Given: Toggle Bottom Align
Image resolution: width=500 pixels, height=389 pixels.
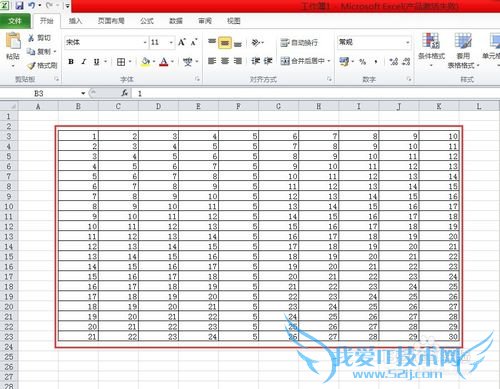Looking at the screenshot, I should (x=238, y=43).
